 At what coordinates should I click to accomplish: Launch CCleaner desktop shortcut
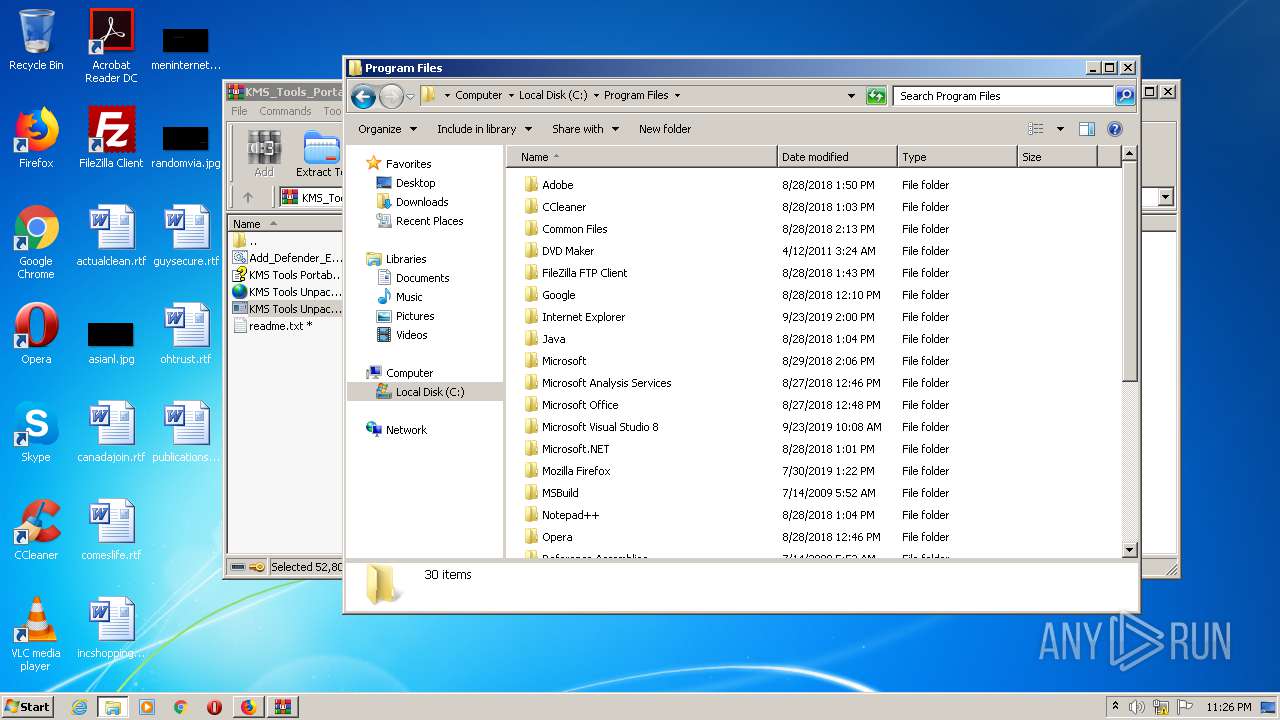pos(36,530)
